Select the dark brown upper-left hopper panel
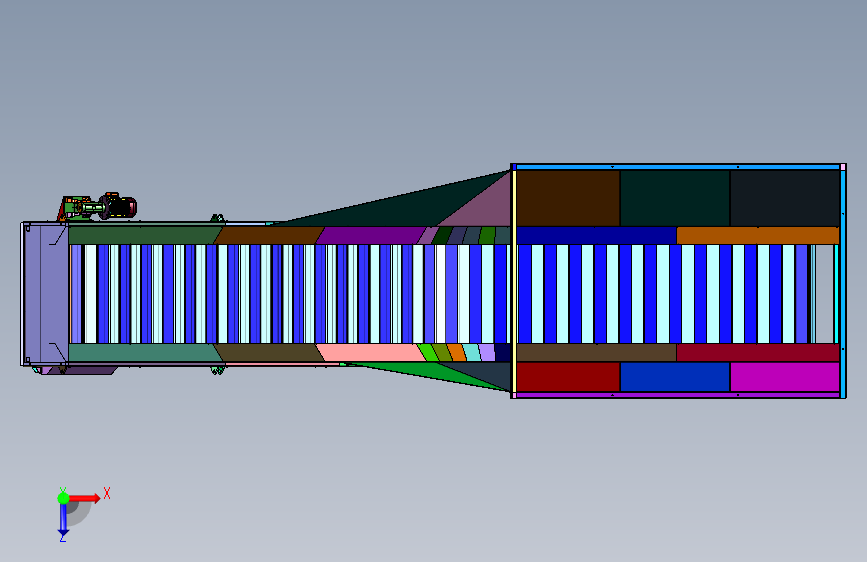Viewport: 867px width, 562px height. (568, 198)
